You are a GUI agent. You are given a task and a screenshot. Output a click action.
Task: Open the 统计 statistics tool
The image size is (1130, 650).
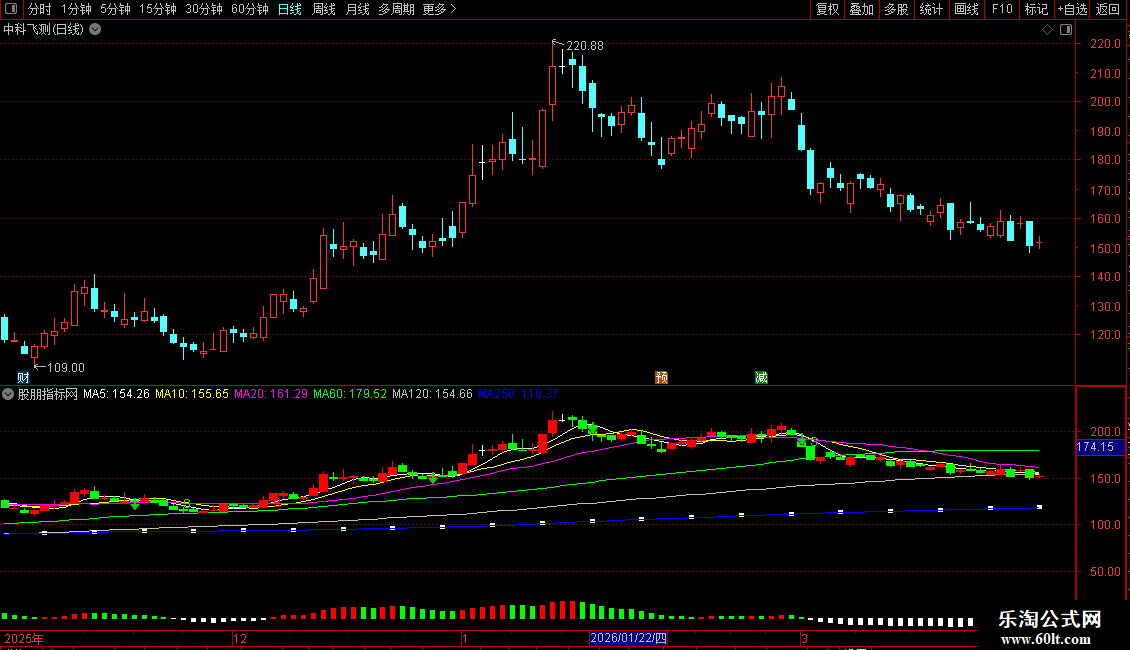click(931, 9)
